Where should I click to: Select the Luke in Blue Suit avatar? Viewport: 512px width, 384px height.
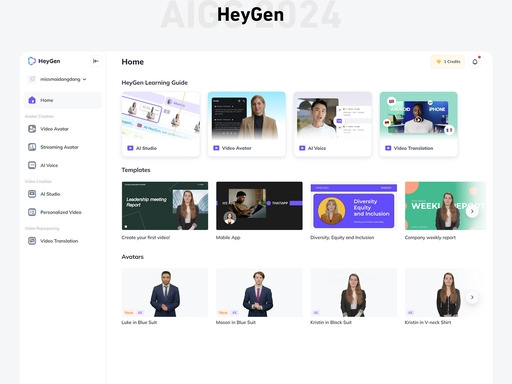(x=165, y=293)
